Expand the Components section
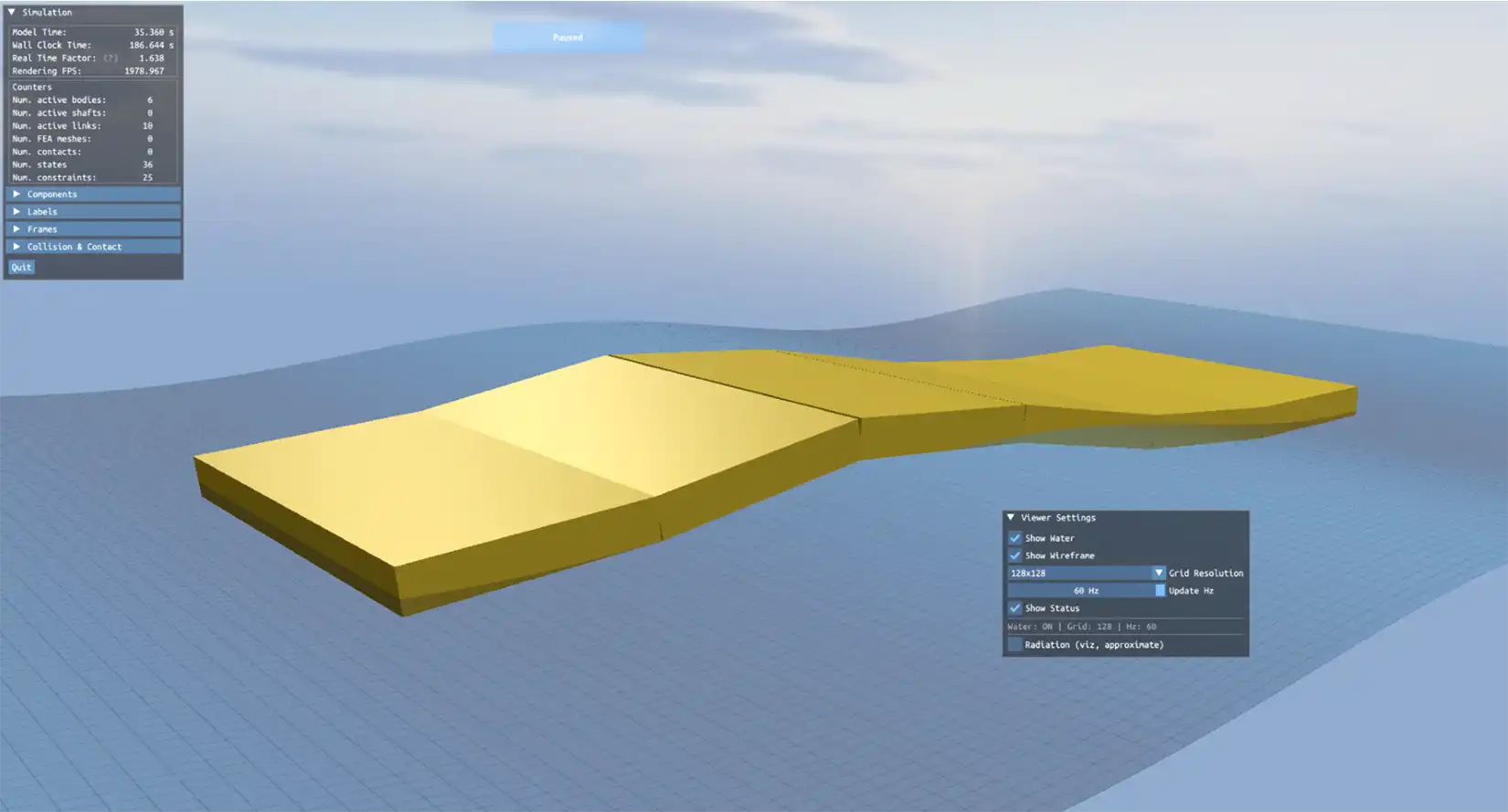This screenshot has width=1508, height=812. [x=93, y=195]
